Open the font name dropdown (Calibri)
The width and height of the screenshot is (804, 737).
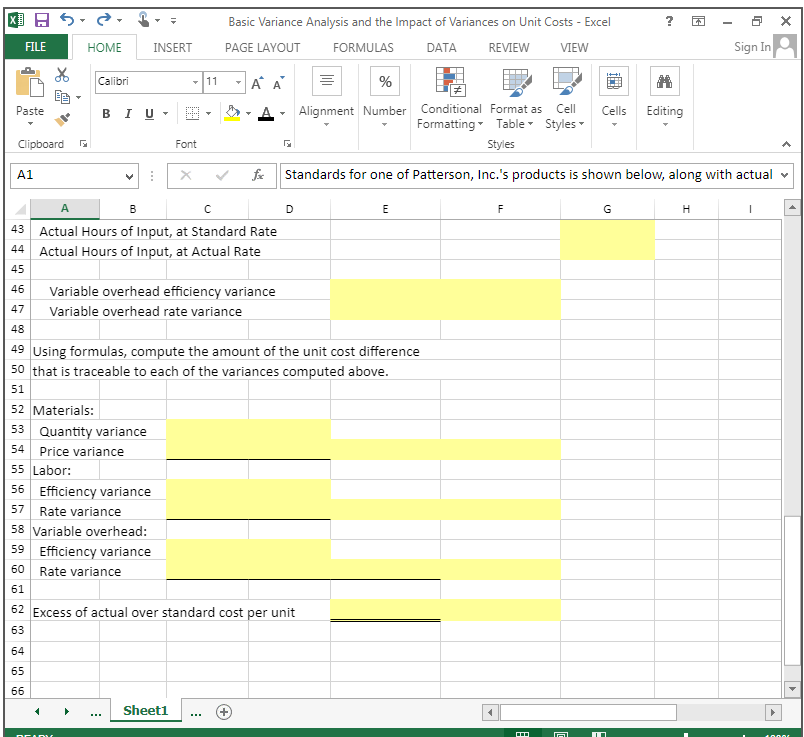[195, 81]
